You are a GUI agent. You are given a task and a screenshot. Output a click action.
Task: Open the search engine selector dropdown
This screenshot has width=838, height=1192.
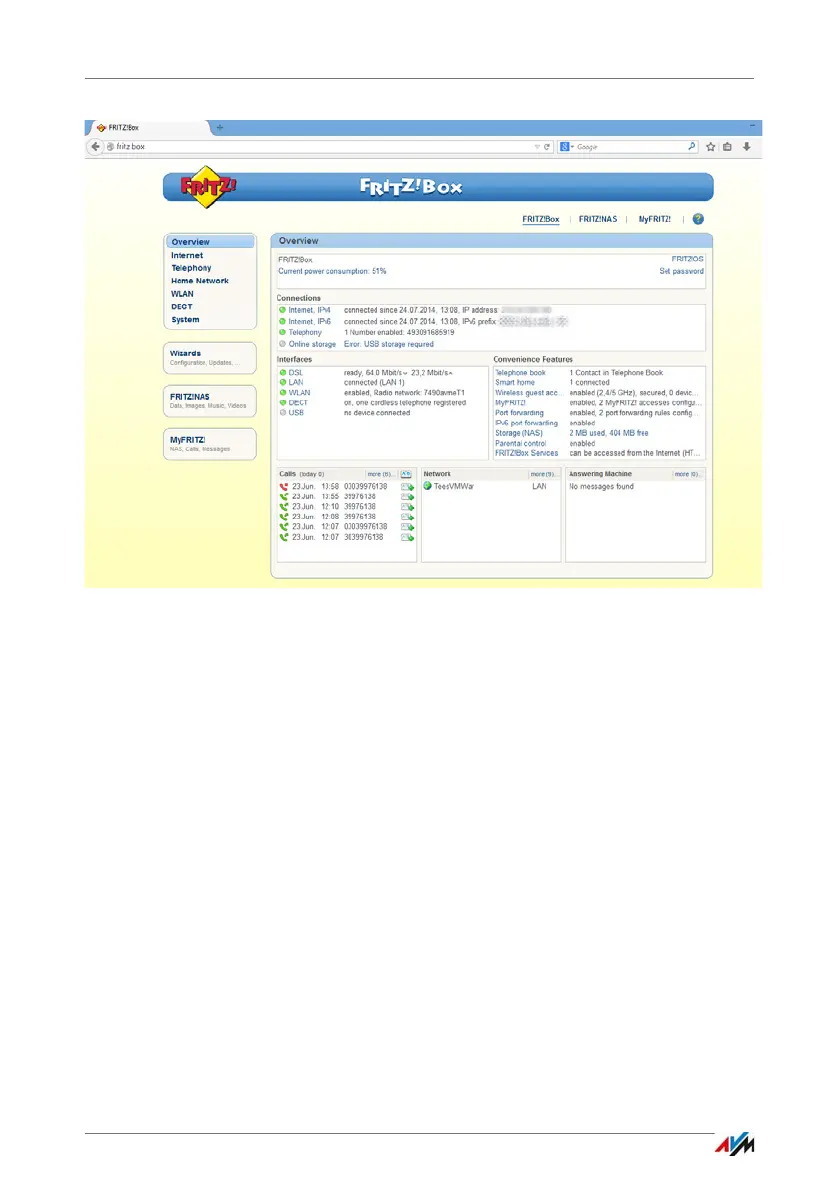(x=567, y=147)
